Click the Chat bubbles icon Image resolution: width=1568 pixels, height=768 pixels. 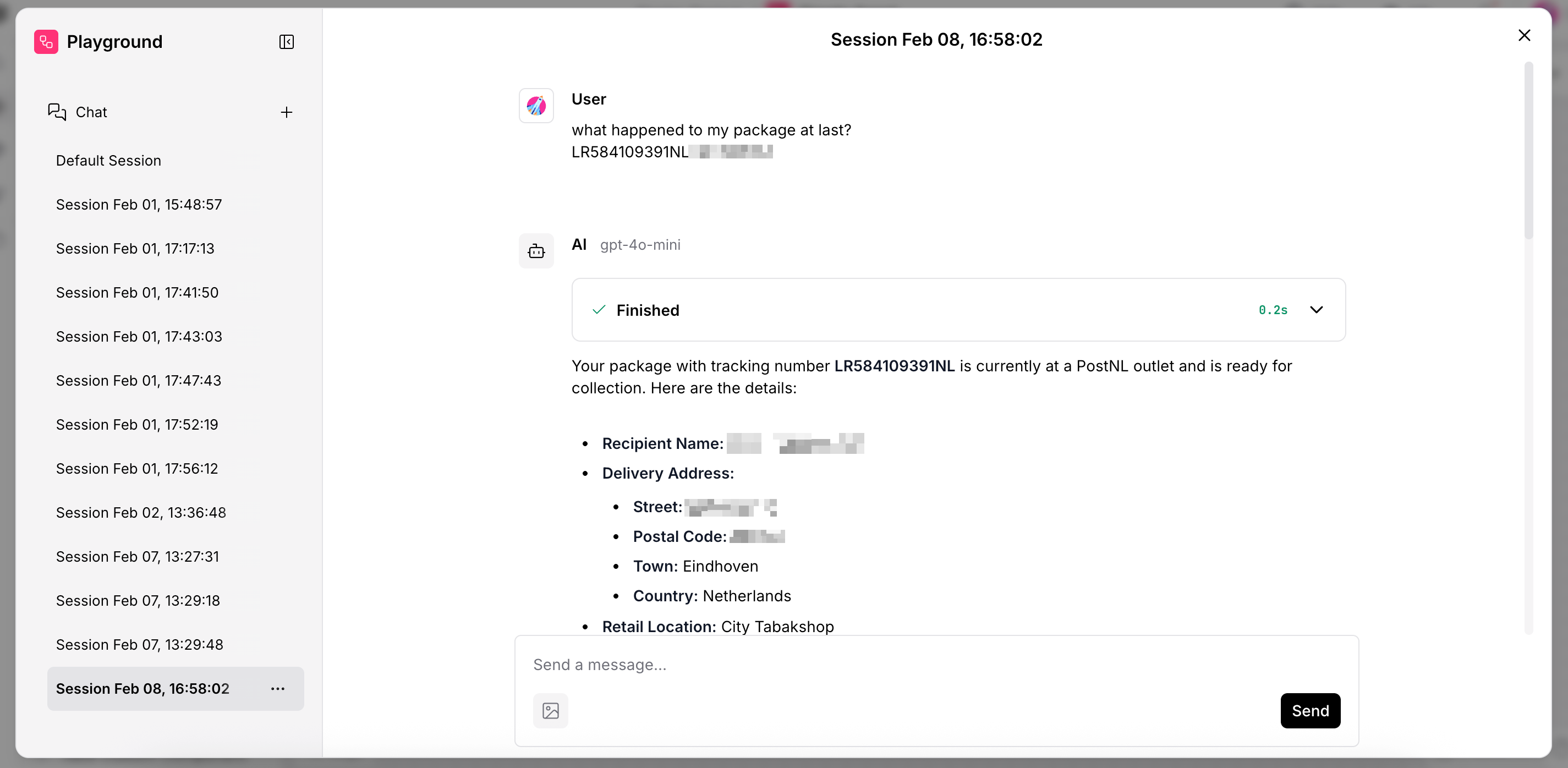pyautogui.click(x=57, y=112)
